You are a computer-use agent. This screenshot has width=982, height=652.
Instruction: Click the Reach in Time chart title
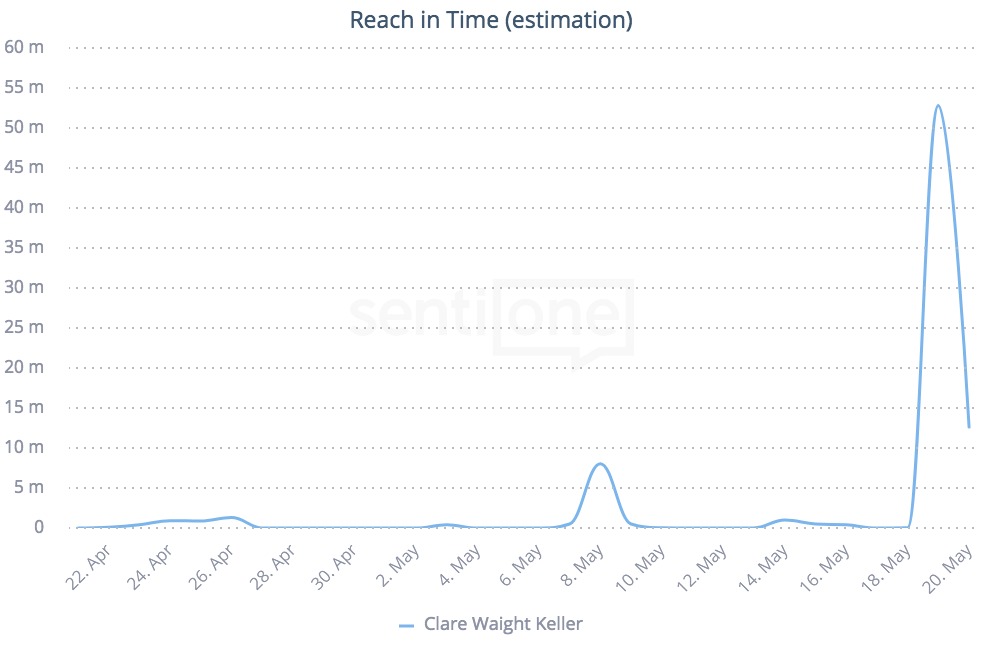coord(491,20)
